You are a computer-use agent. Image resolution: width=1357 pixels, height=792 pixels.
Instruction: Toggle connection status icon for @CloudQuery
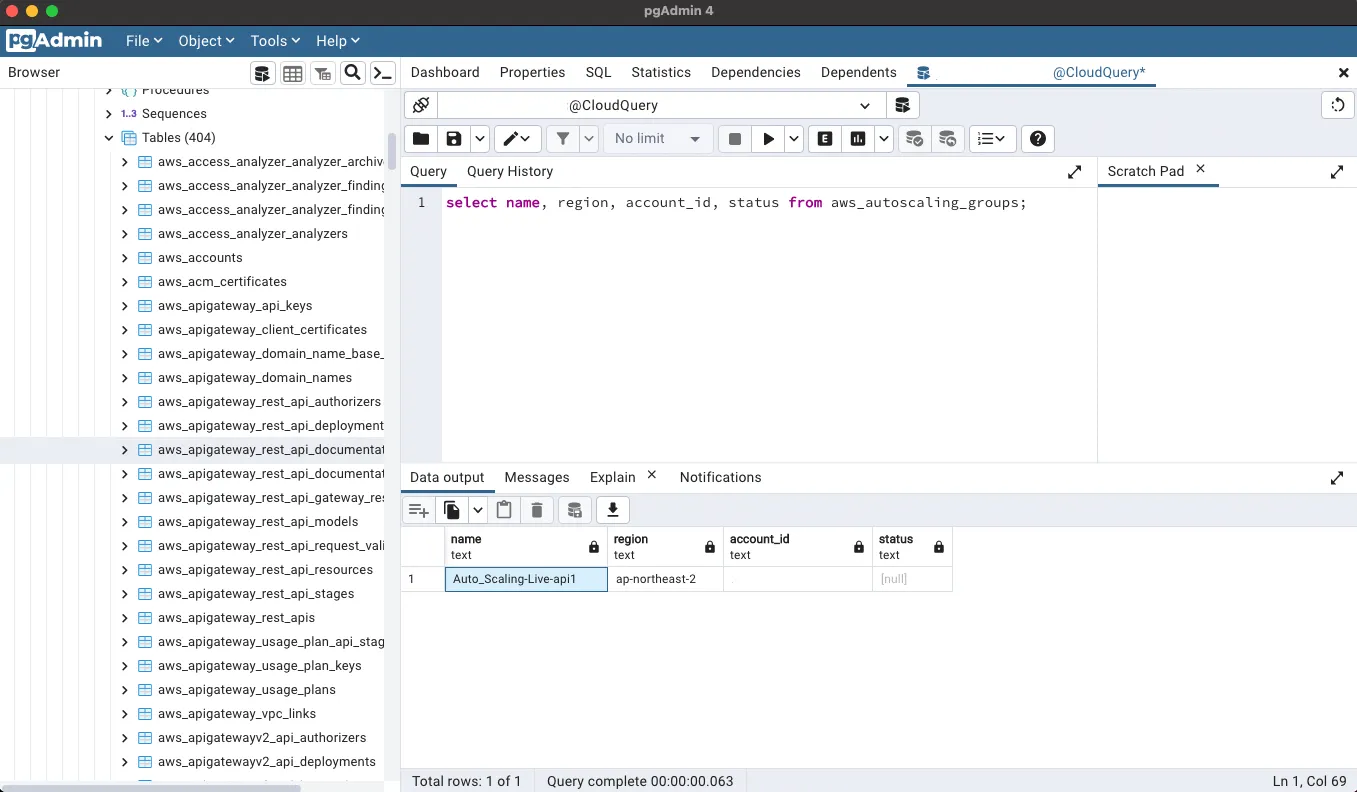point(421,105)
